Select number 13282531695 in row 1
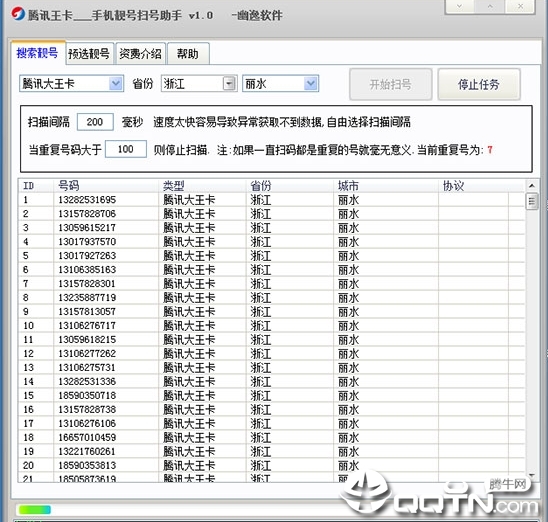The image size is (548, 522). 87,200
